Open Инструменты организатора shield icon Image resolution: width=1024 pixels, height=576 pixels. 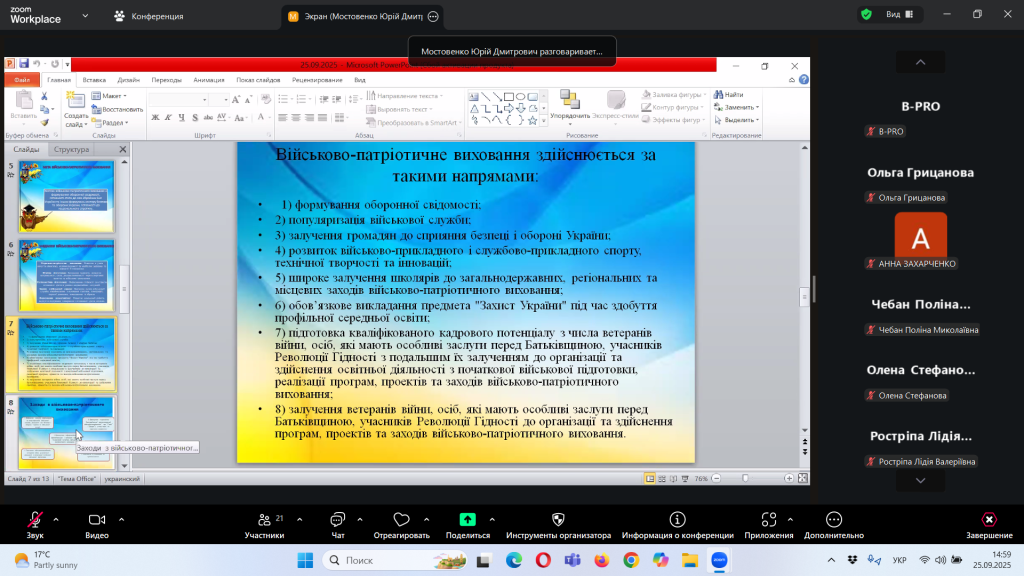558,520
